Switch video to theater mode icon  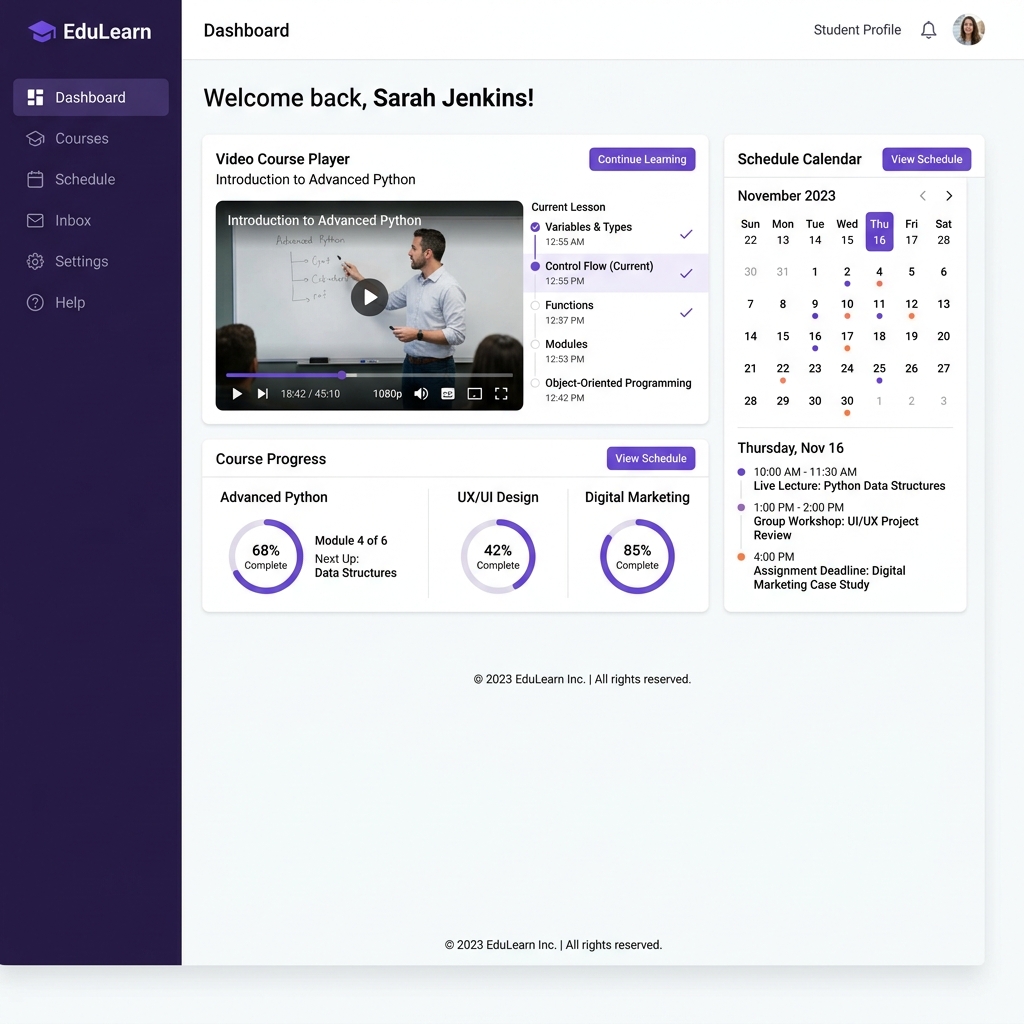(x=475, y=394)
